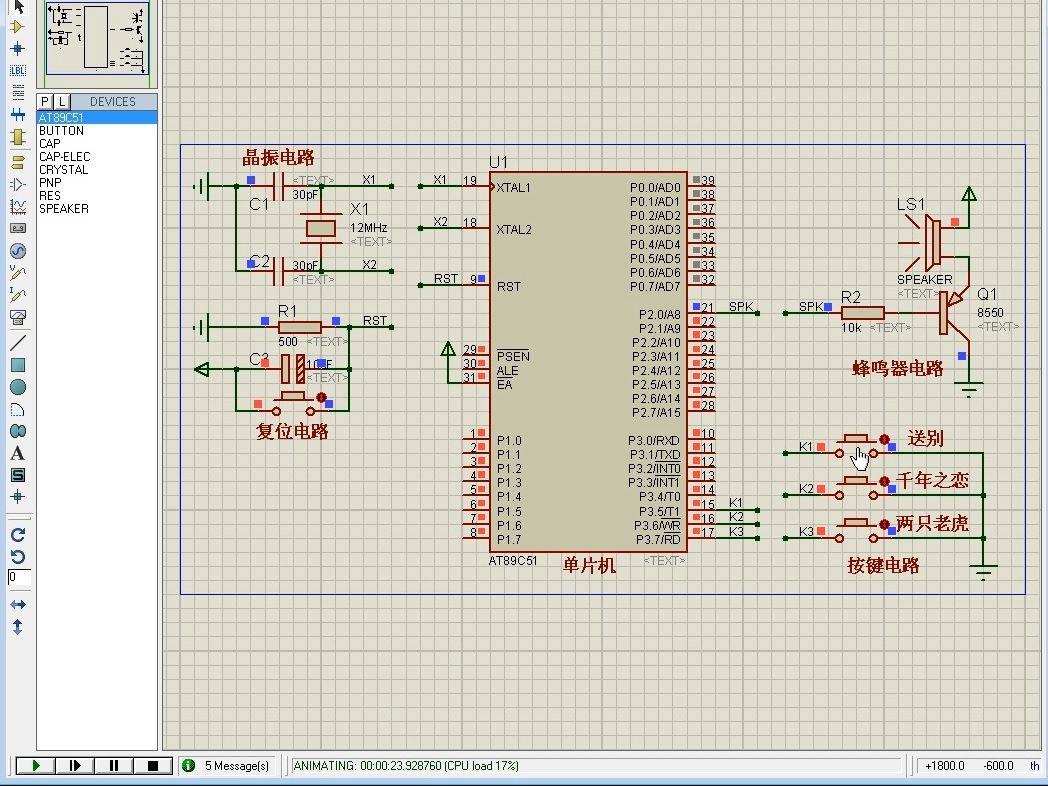This screenshot has width=1048, height=786.
Task: Select the 2D Symbols (S) tool
Action: 17,475
